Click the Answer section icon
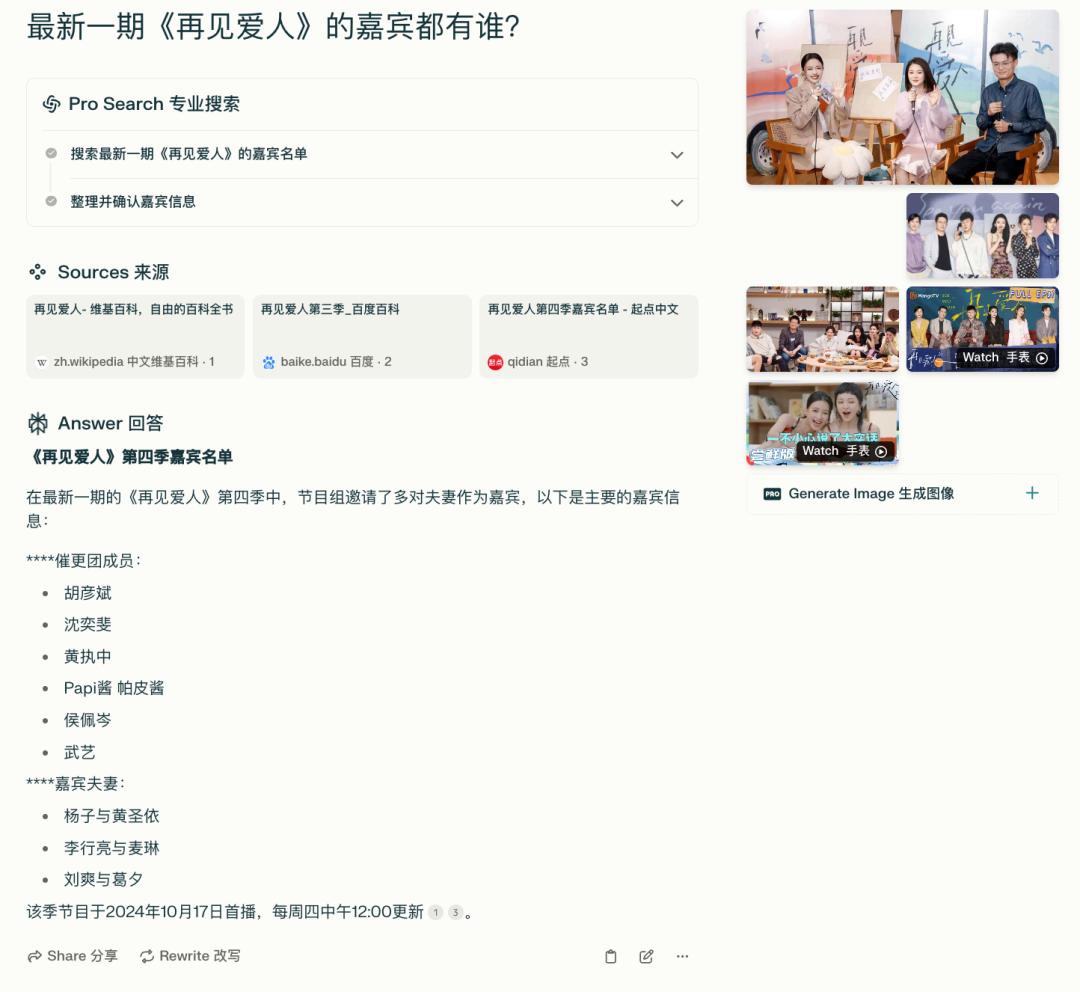Screen dimensions: 1080x992 [38, 424]
